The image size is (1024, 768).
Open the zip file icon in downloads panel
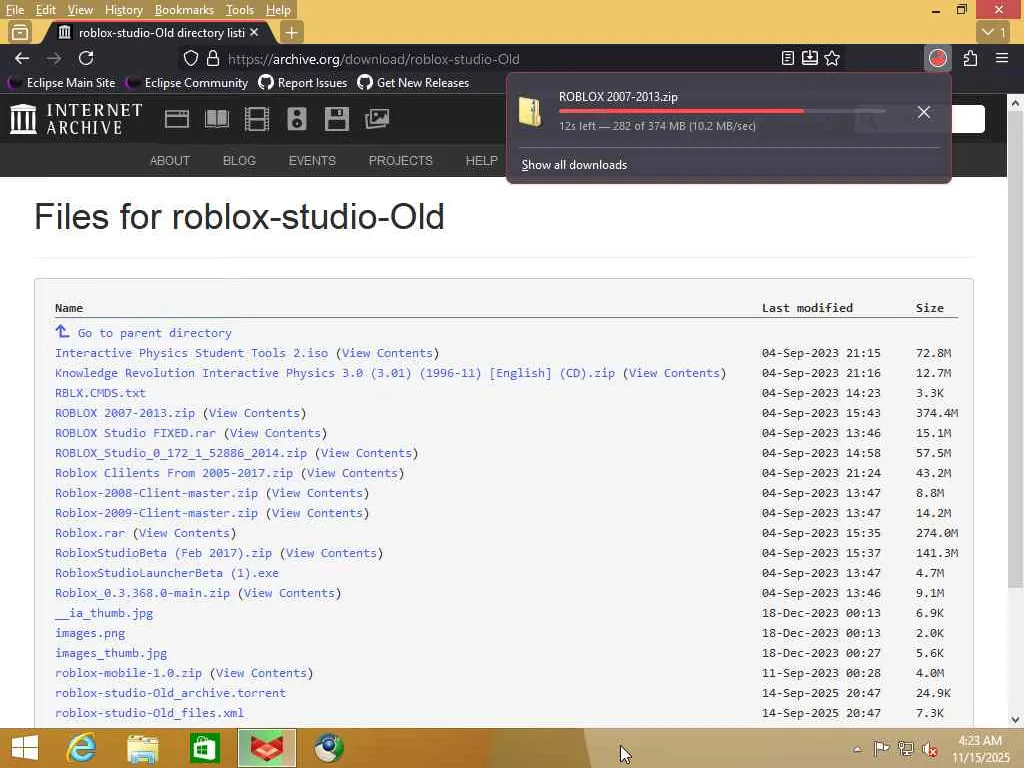[x=530, y=112]
